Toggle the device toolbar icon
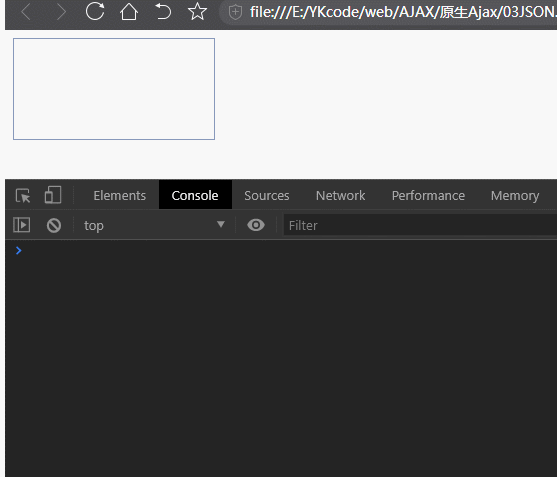Screen dimensions: 557x477 (x=53, y=195)
